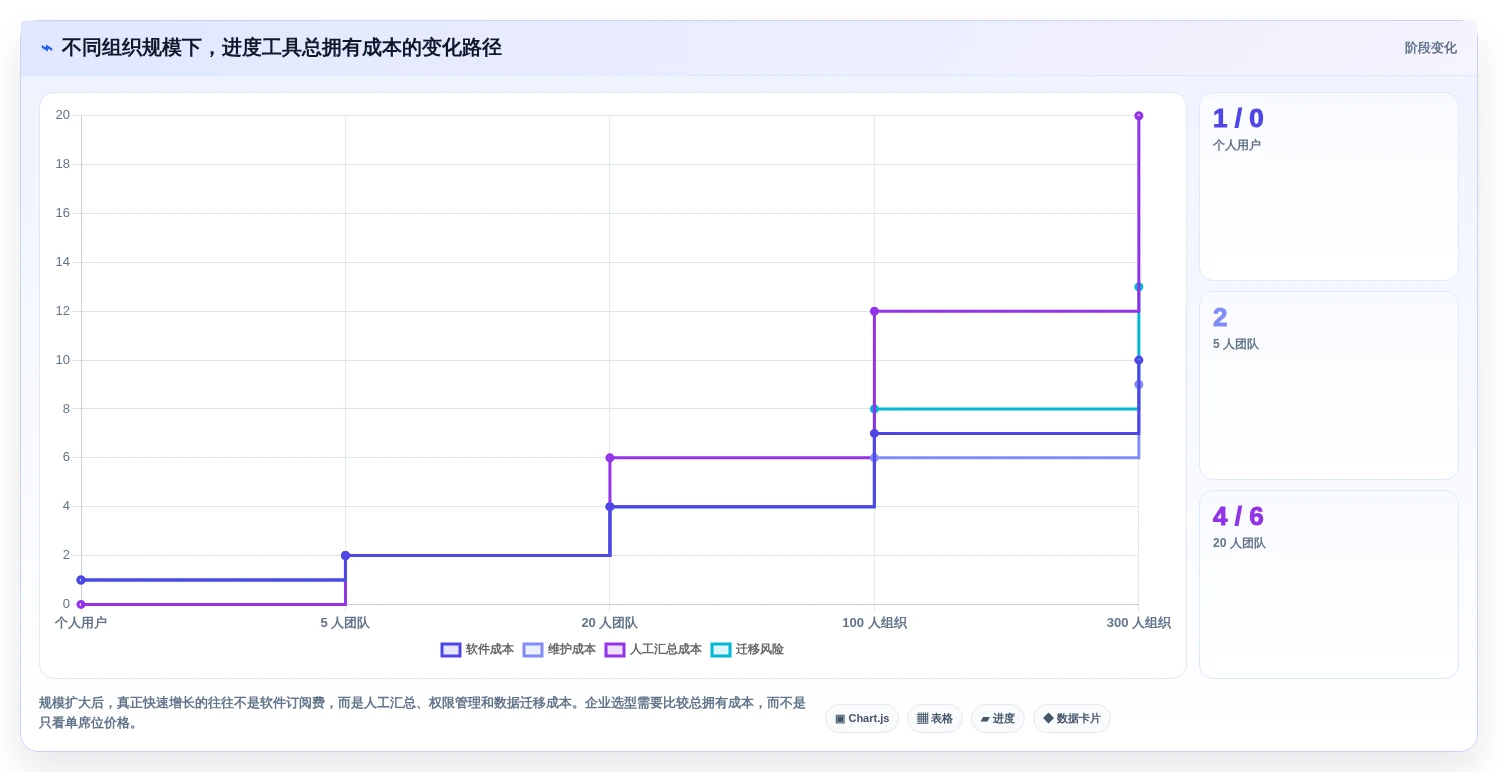The image size is (1498, 772).
Task: Open the 5 人团队 stat card
Action: (x=1329, y=386)
